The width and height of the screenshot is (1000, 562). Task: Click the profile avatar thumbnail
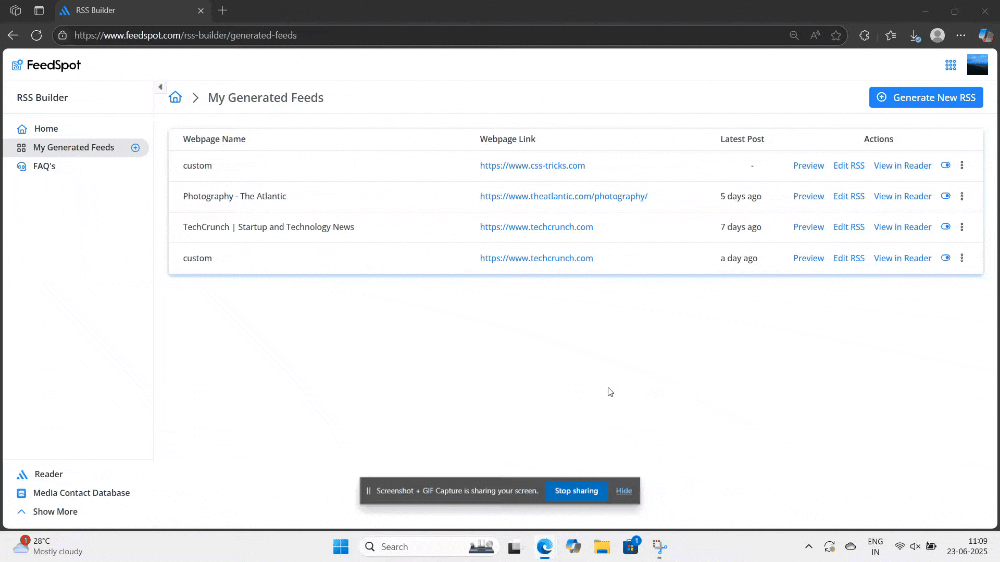(x=977, y=65)
